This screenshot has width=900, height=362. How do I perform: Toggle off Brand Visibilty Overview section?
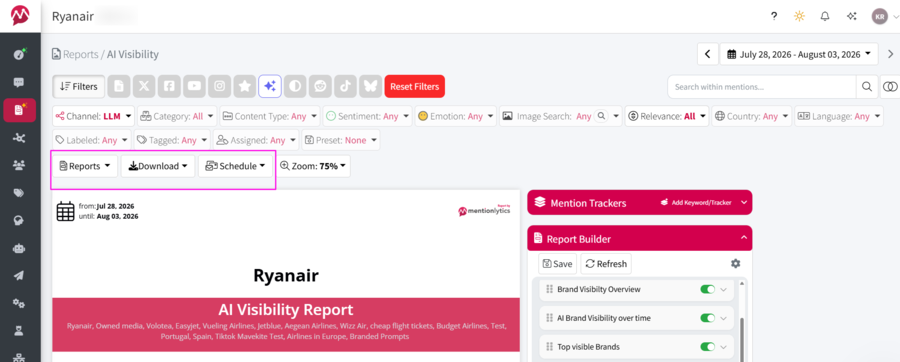[x=707, y=289]
